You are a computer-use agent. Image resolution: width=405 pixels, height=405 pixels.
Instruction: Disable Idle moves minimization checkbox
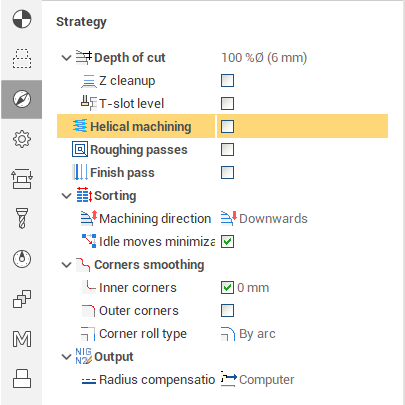point(227,242)
